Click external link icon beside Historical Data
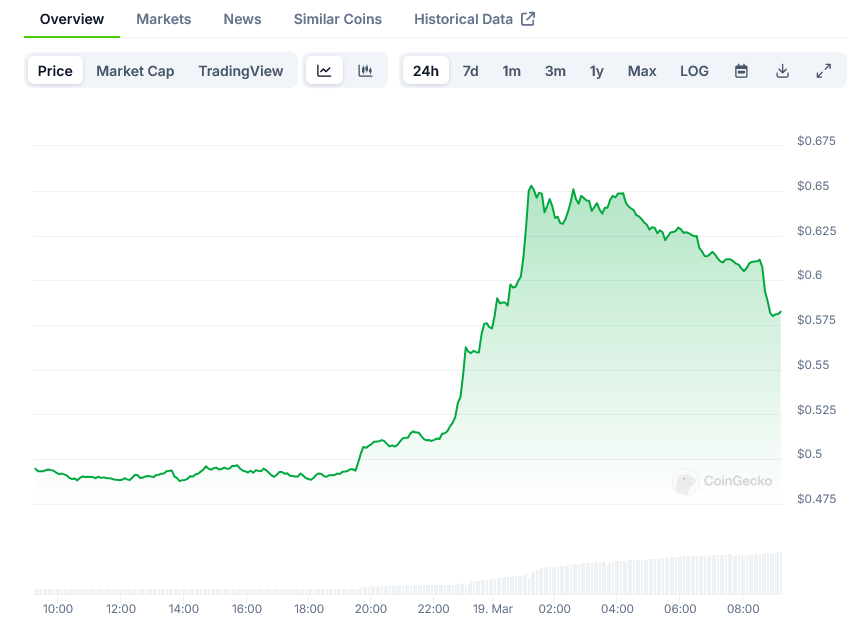Image resolution: width=847 pixels, height=626 pixels. point(528,19)
